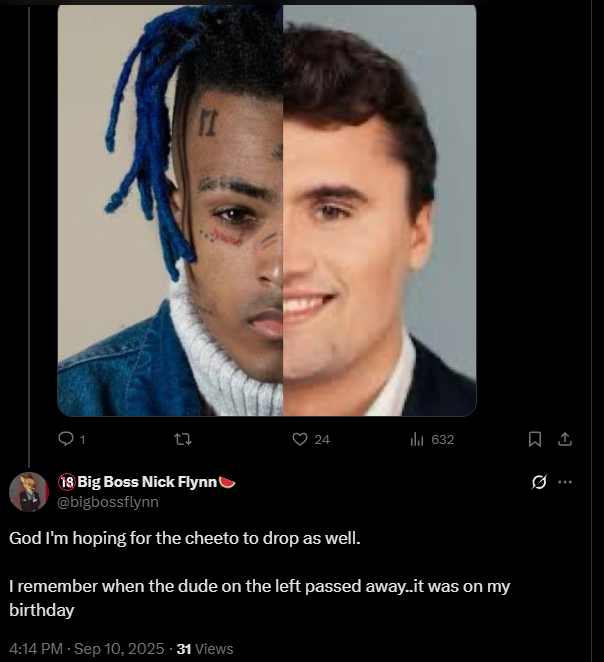The width and height of the screenshot is (604, 662).
Task: Click the like count number 24
Action: click(x=322, y=440)
